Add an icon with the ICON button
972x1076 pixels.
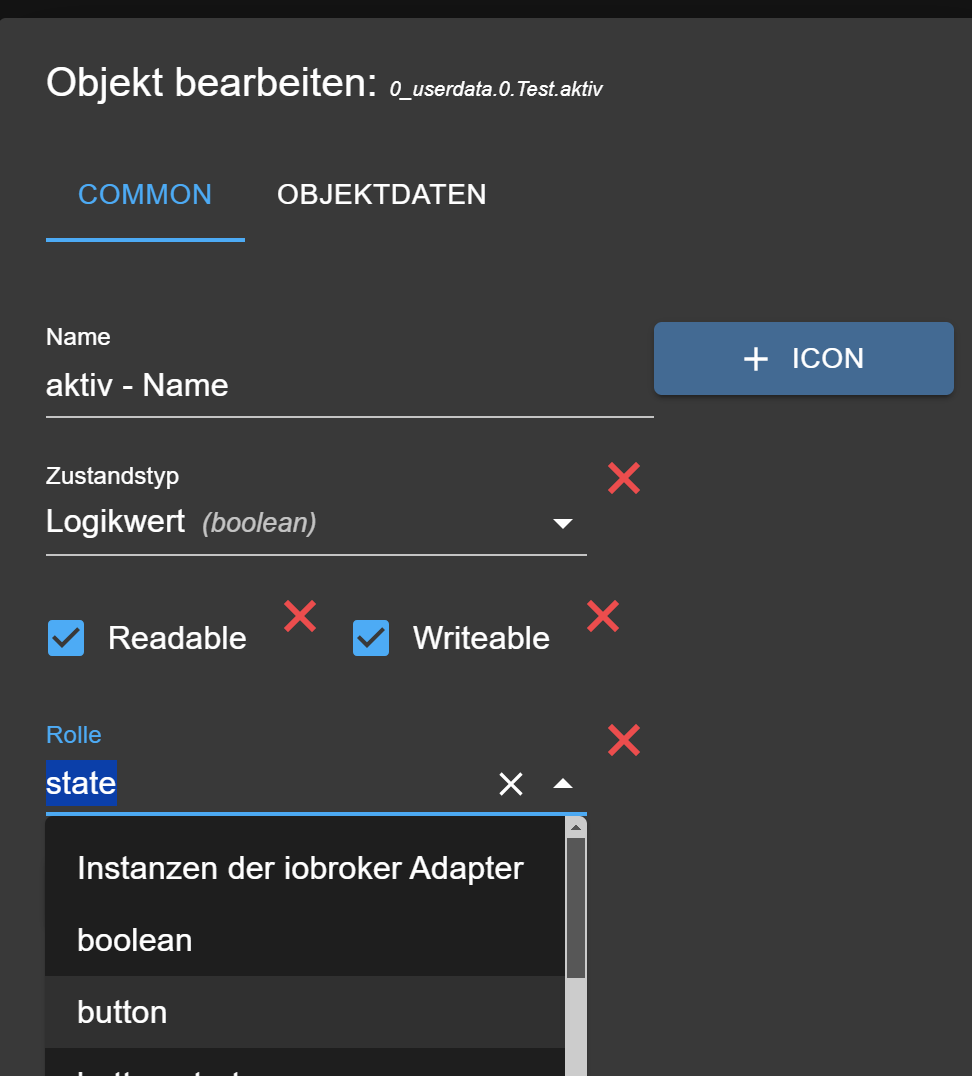[804, 358]
